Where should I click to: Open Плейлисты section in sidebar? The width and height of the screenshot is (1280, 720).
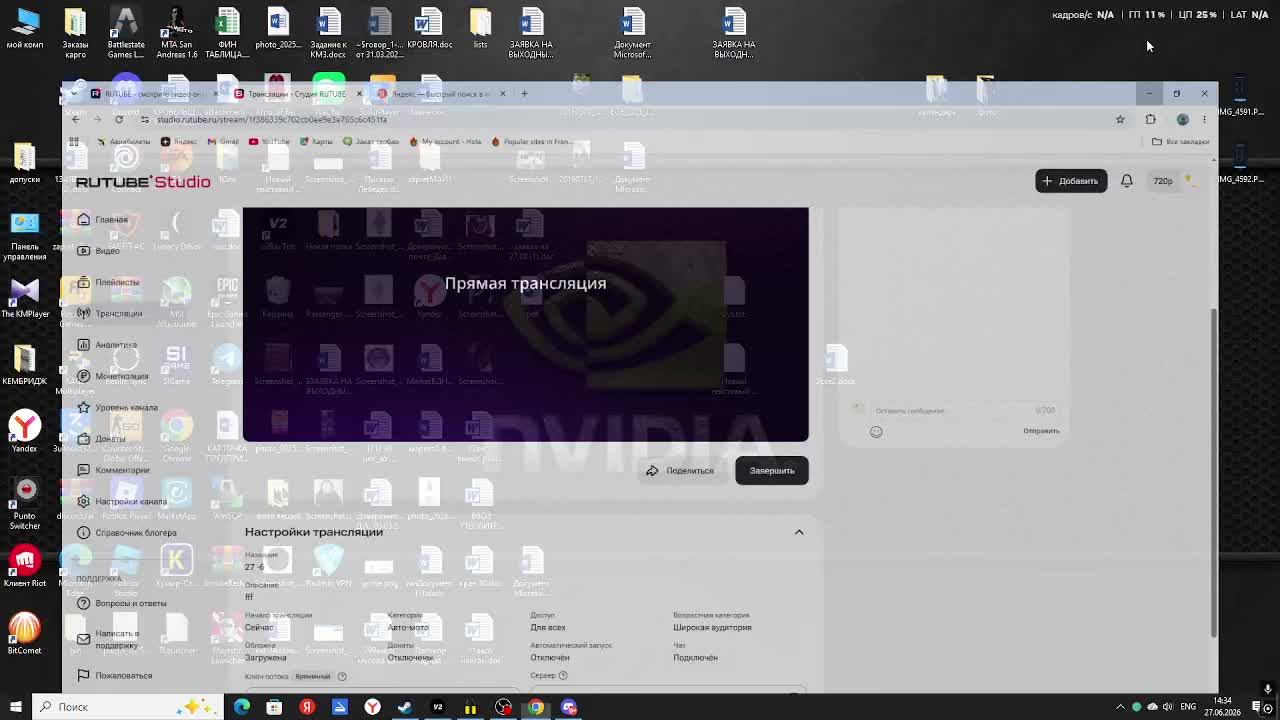(x=116, y=282)
